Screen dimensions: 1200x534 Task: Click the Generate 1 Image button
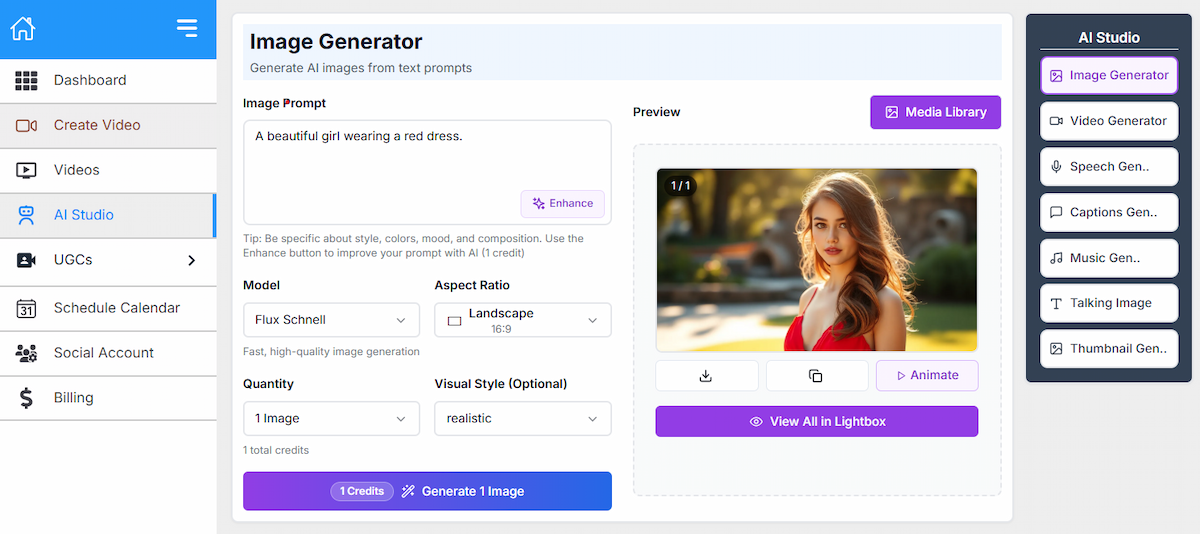tap(427, 491)
